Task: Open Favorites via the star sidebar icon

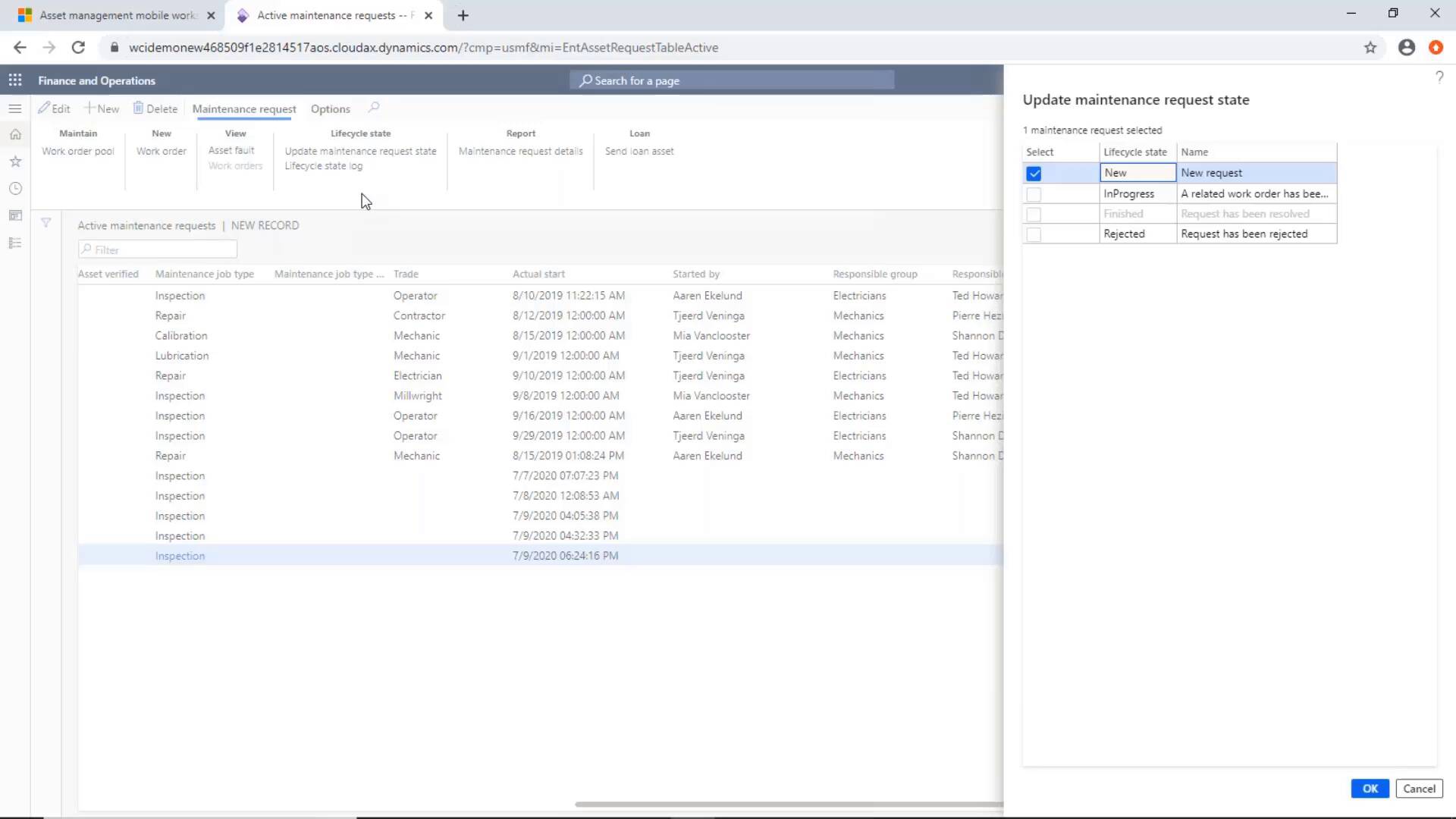Action: (15, 161)
